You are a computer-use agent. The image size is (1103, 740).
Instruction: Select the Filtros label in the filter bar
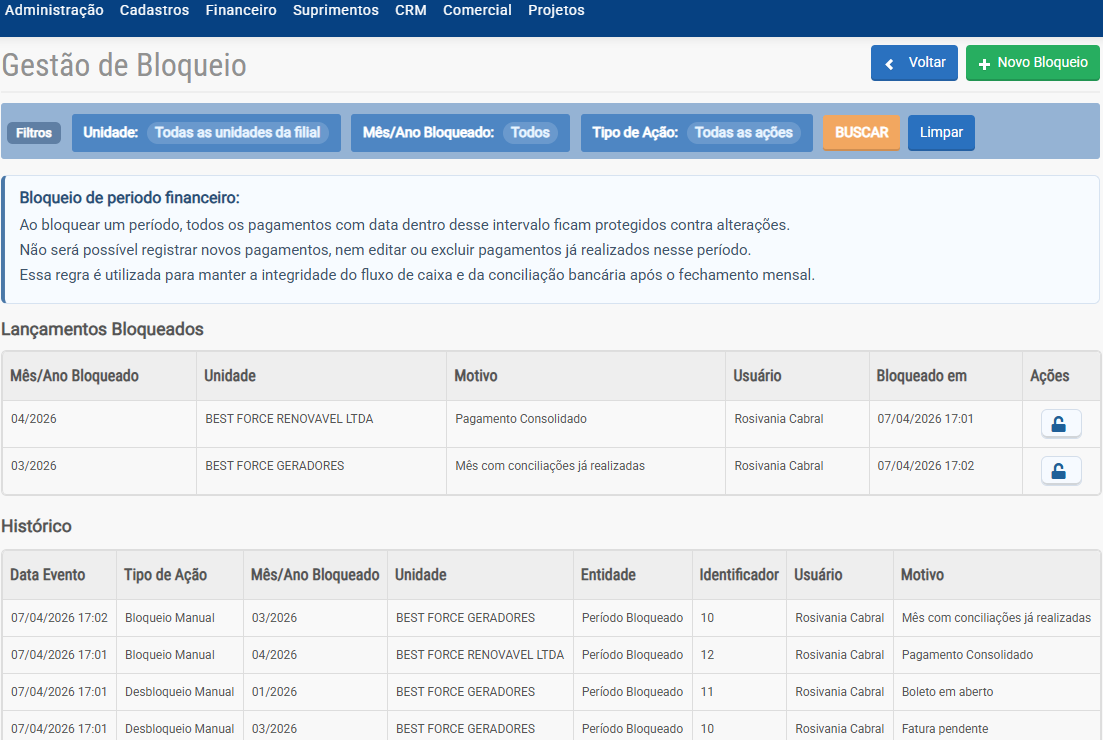[34, 132]
